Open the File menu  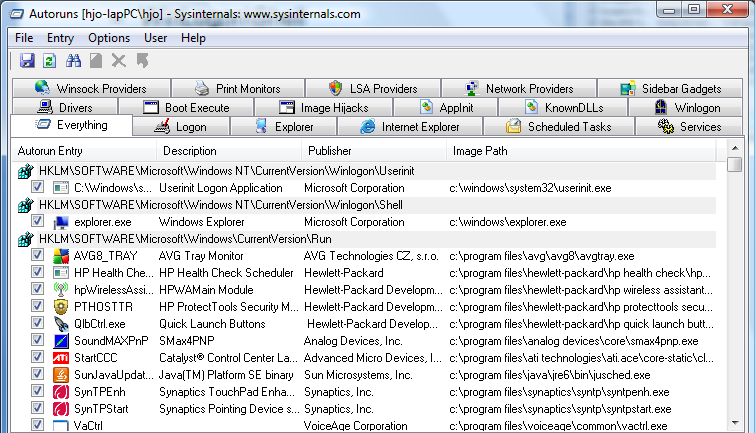pos(24,38)
